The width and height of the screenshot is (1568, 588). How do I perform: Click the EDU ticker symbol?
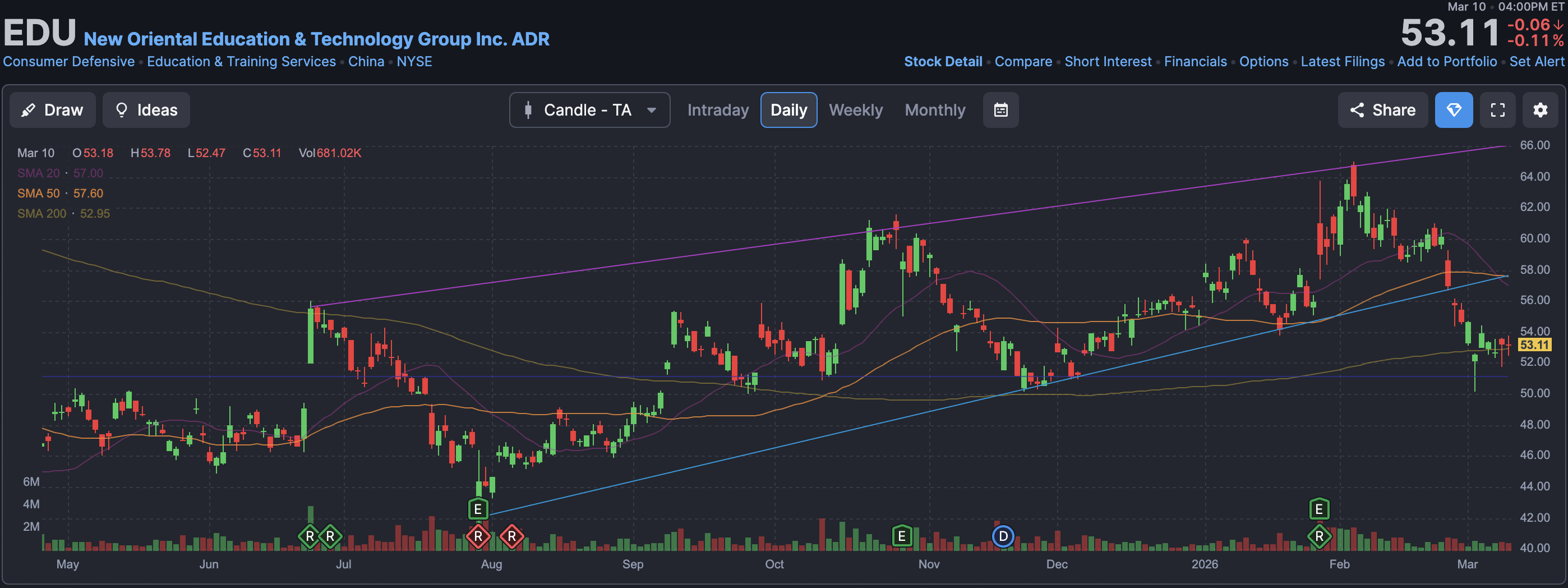pos(40,33)
